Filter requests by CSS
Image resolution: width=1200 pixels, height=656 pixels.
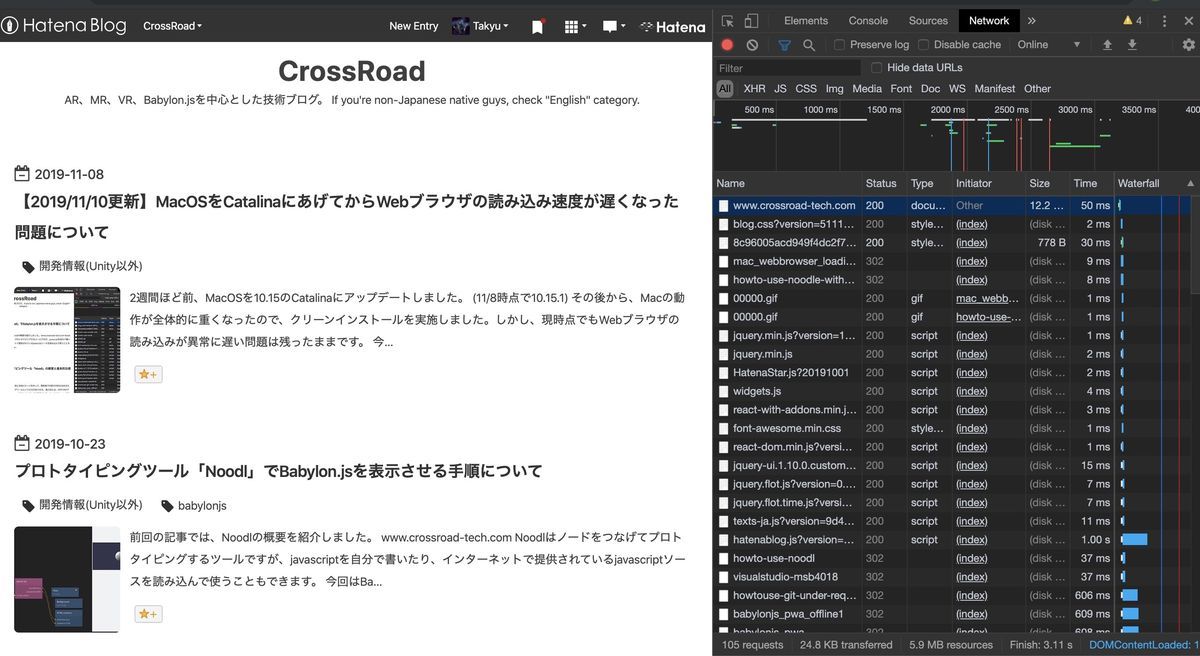[x=806, y=89]
